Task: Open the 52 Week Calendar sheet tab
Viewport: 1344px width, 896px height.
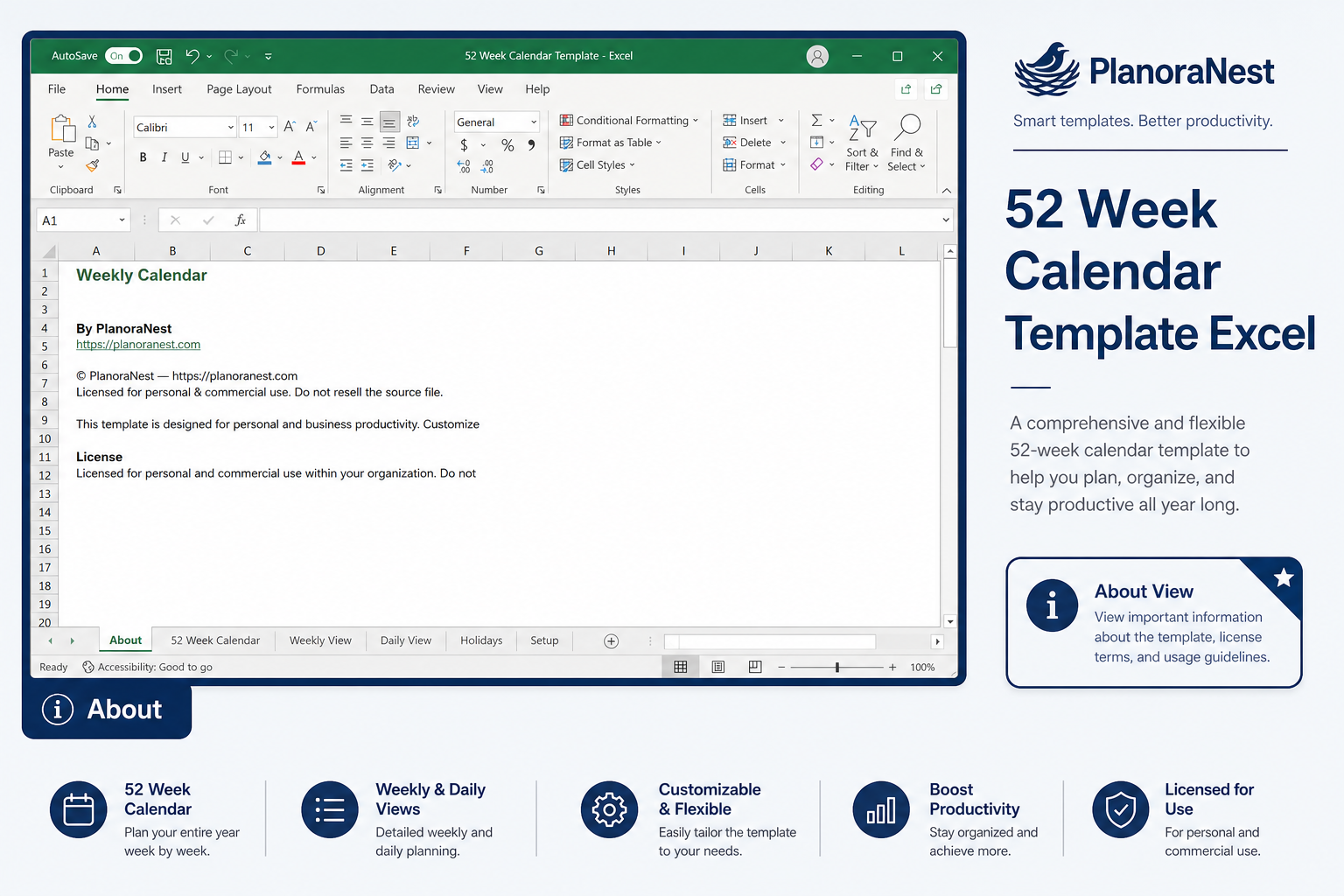Action: (x=215, y=640)
